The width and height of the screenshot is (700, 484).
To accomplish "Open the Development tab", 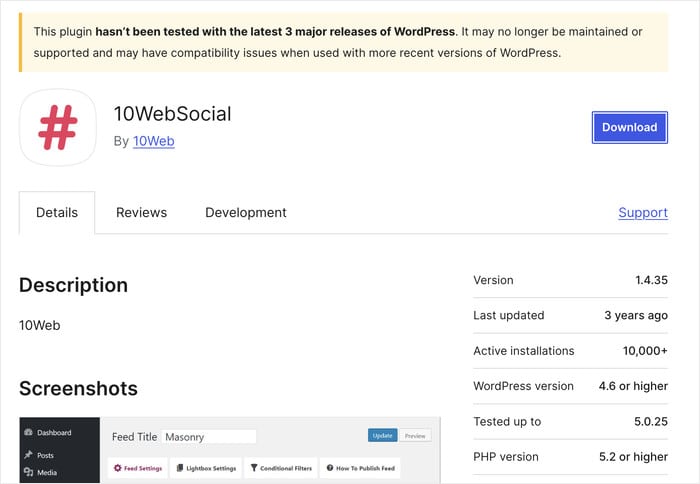I will pos(246,213).
